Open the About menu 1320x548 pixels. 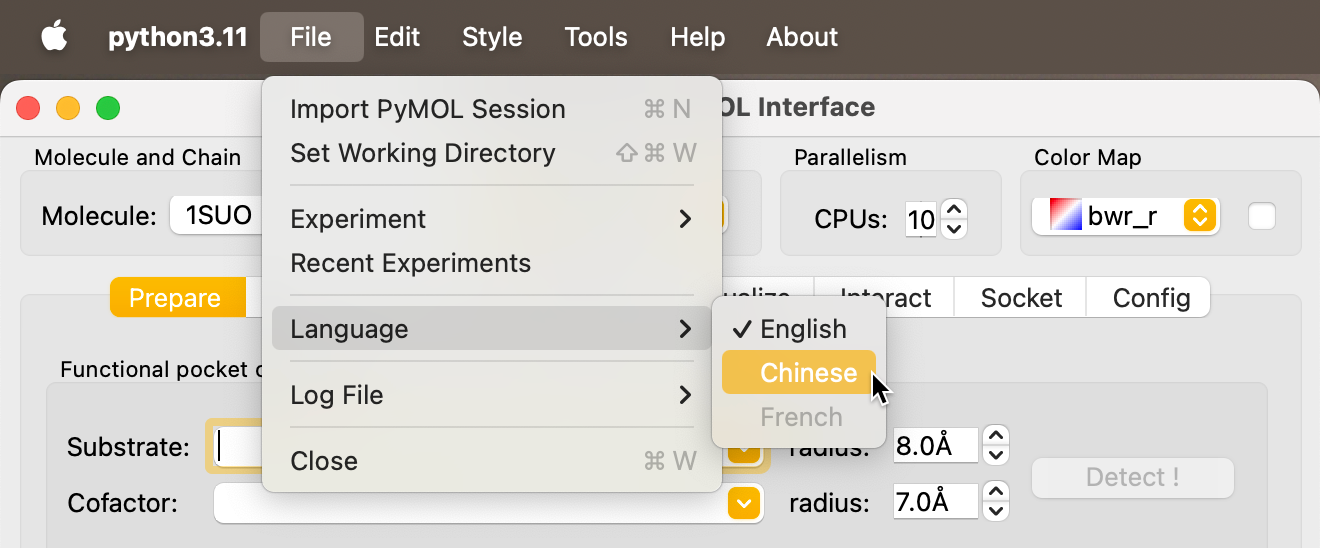pyautogui.click(x=802, y=37)
